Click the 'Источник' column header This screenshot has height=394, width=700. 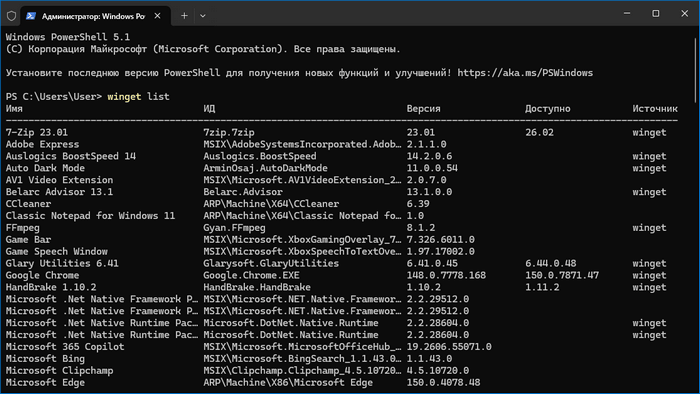click(x=654, y=108)
